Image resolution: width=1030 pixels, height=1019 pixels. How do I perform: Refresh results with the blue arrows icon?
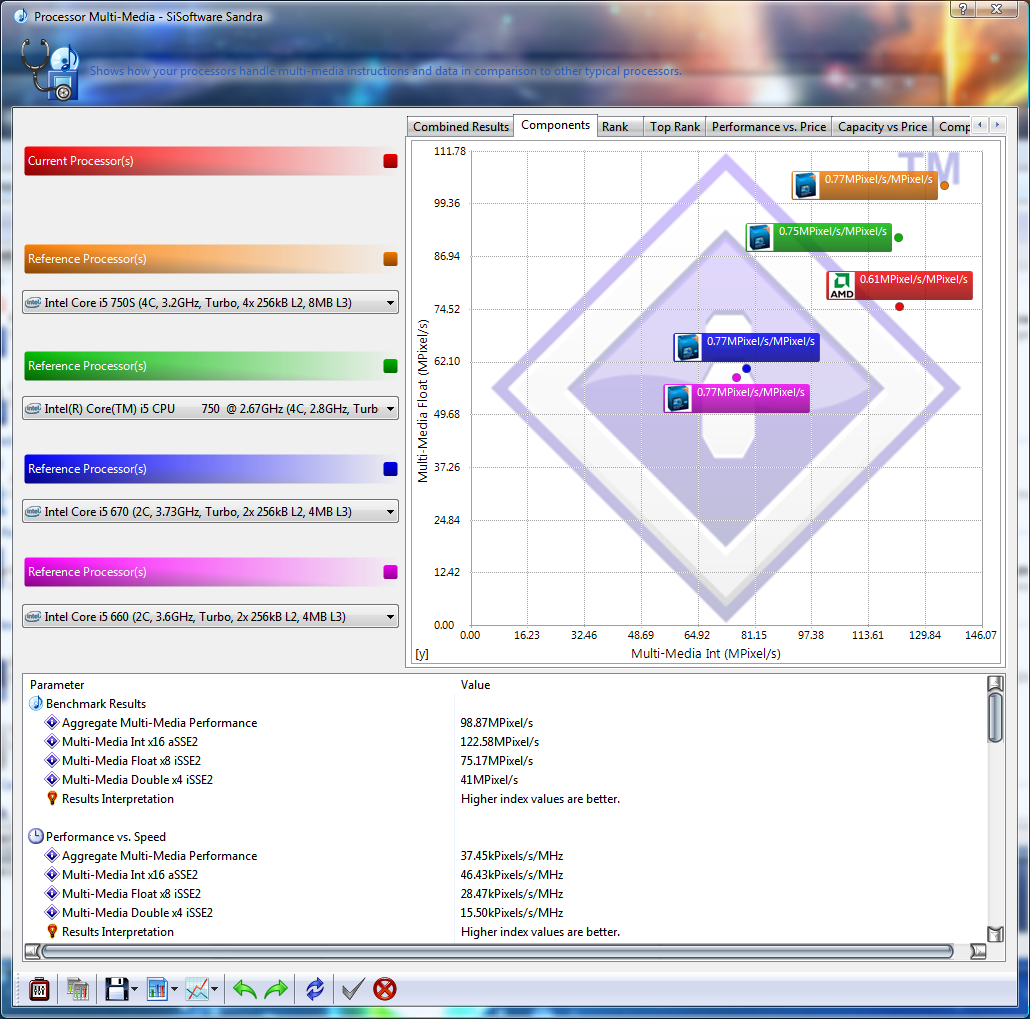[315, 989]
